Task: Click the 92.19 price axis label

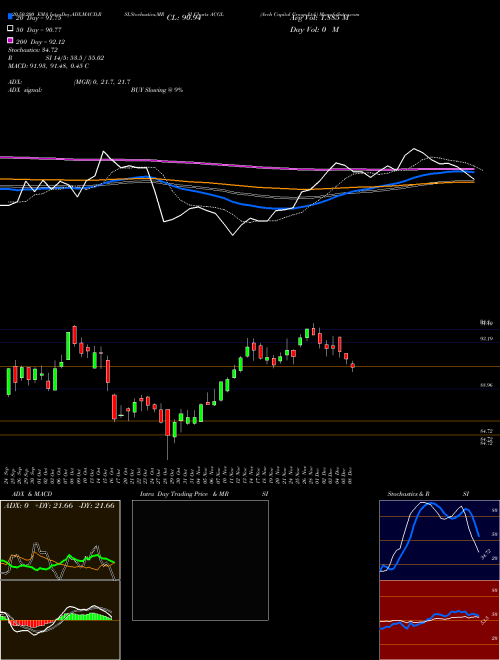Action: tap(486, 338)
